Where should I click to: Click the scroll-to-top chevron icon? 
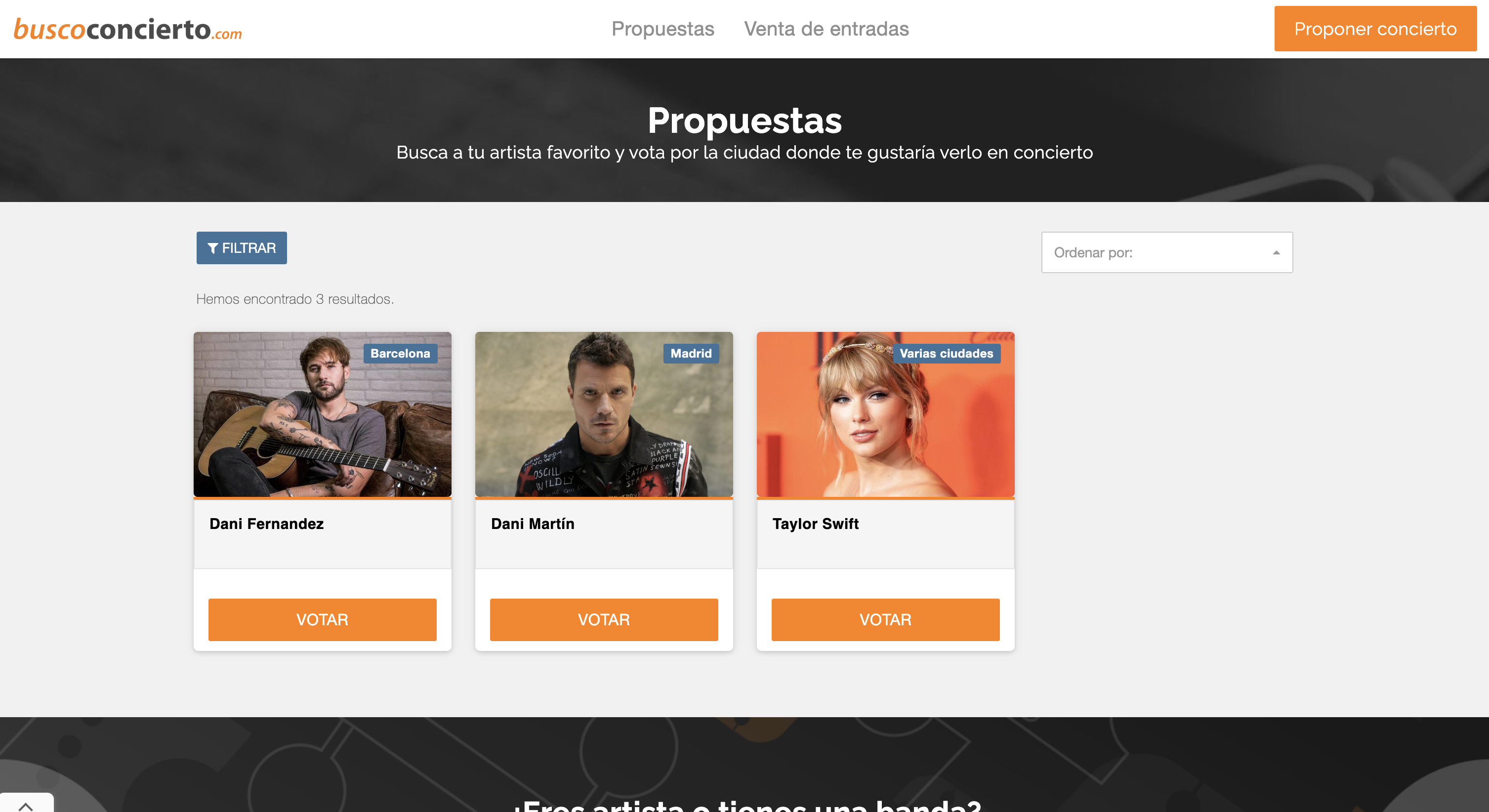[26, 805]
